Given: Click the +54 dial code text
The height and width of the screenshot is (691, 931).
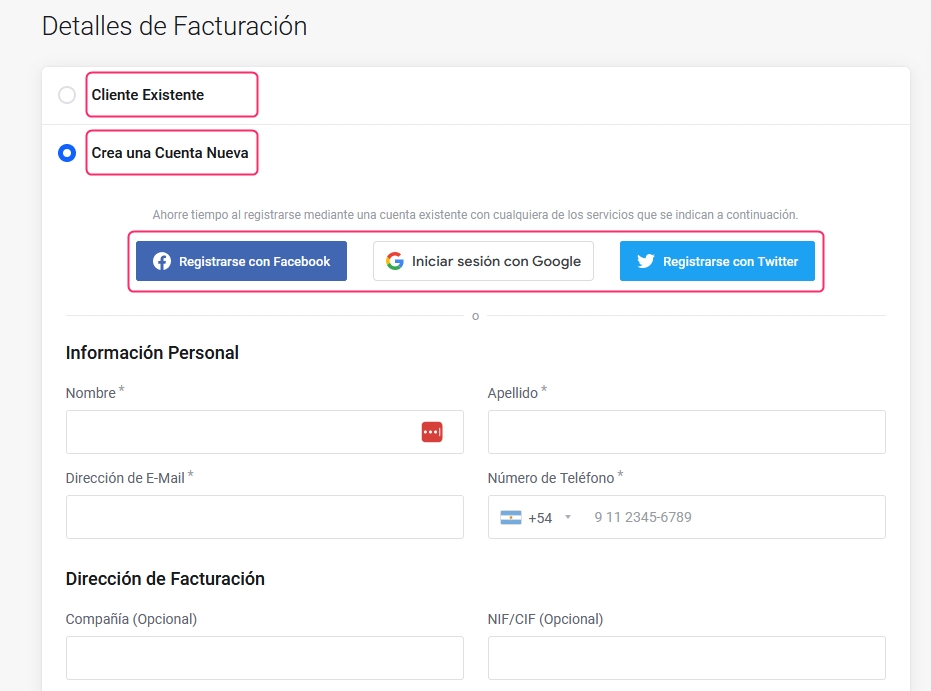Looking at the screenshot, I should [x=540, y=518].
